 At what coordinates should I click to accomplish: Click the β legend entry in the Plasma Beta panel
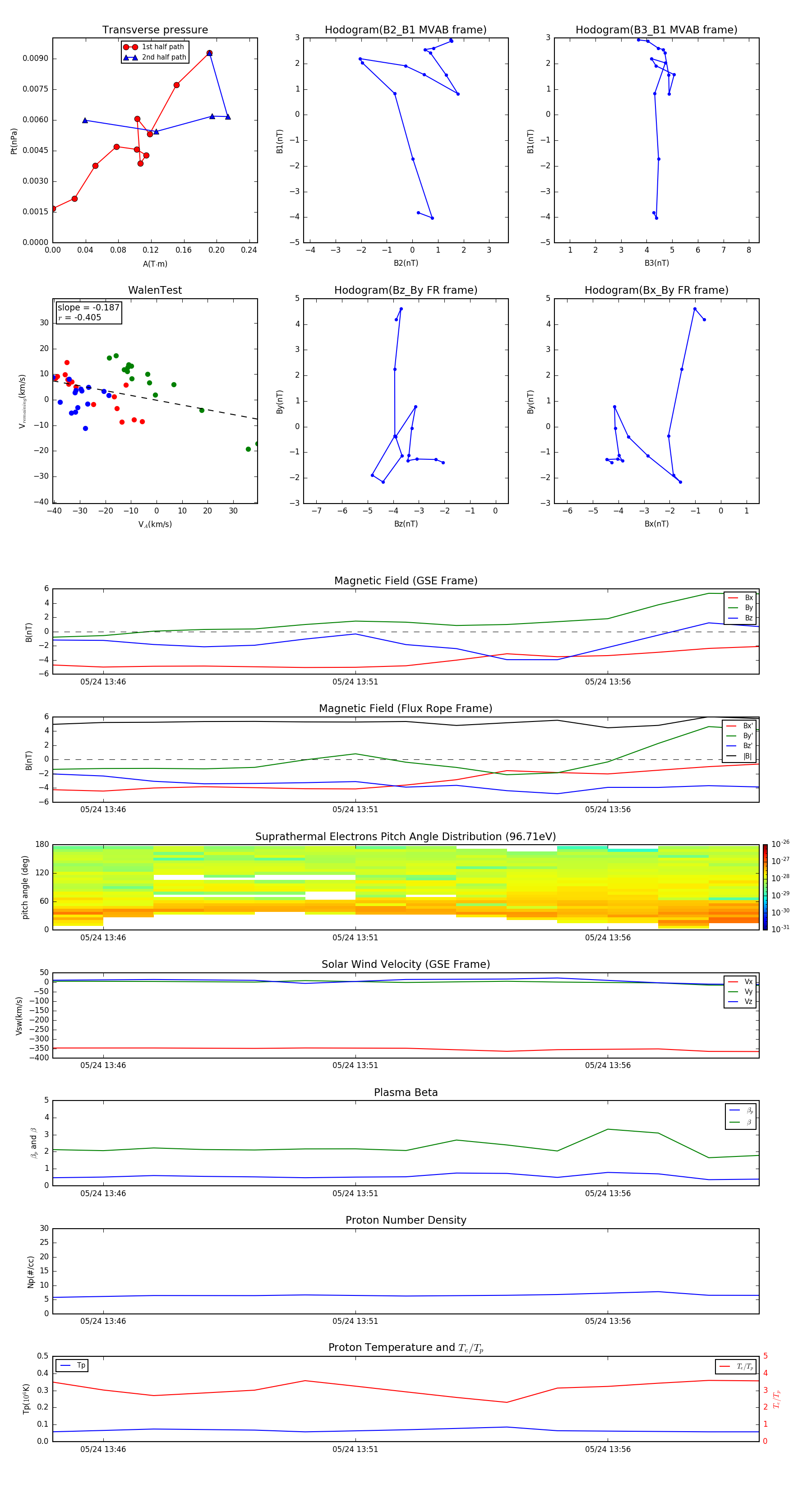pos(742,1122)
